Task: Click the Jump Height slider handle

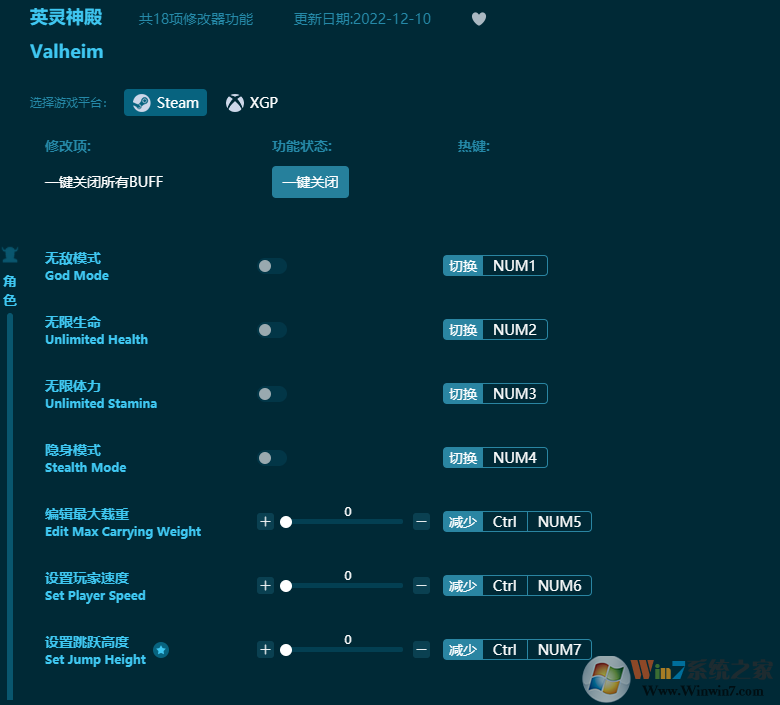Action: point(286,650)
